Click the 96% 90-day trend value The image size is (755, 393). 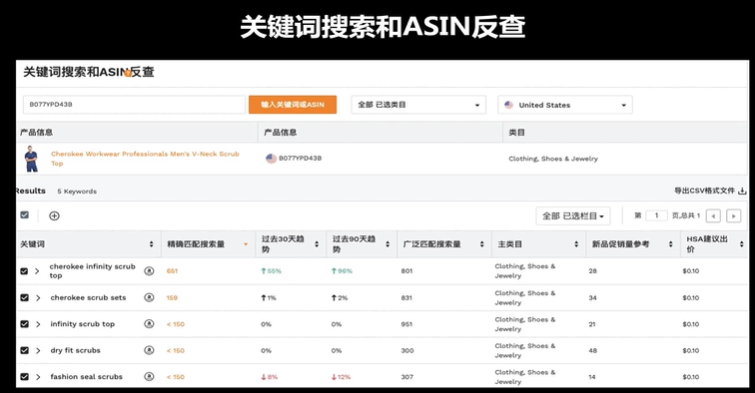(344, 271)
